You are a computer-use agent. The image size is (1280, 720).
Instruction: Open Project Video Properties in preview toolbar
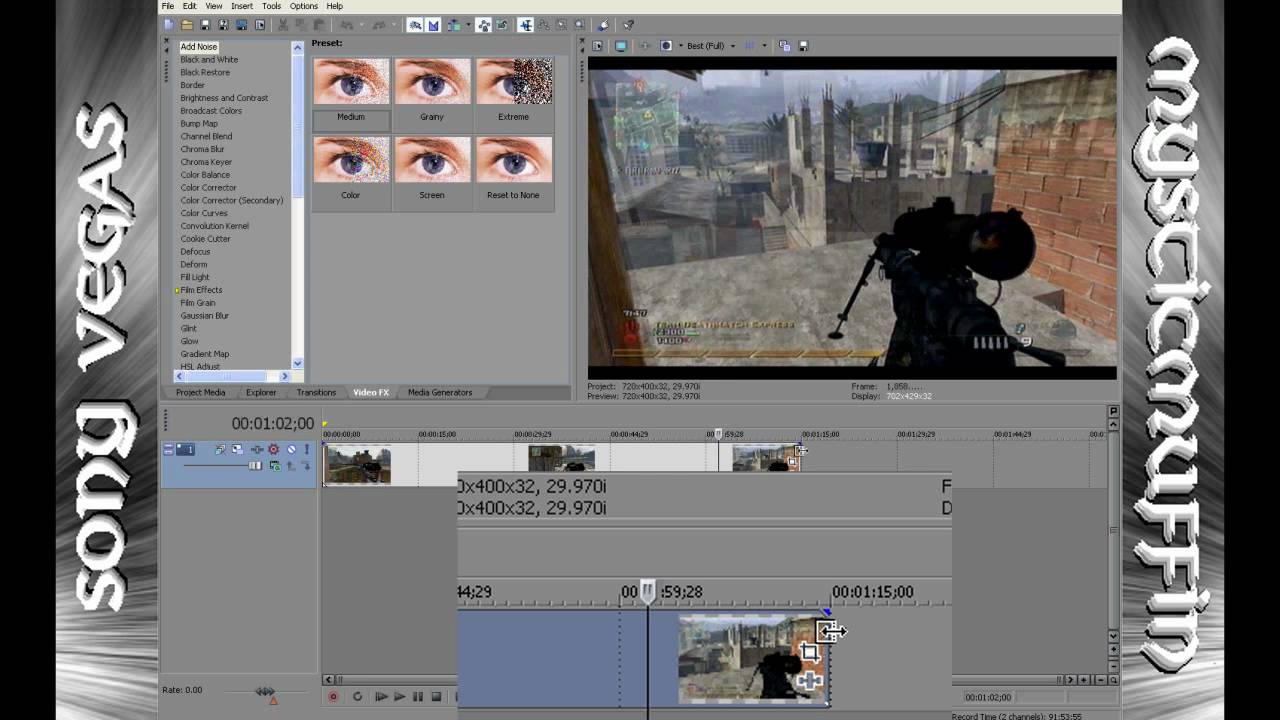click(x=597, y=46)
